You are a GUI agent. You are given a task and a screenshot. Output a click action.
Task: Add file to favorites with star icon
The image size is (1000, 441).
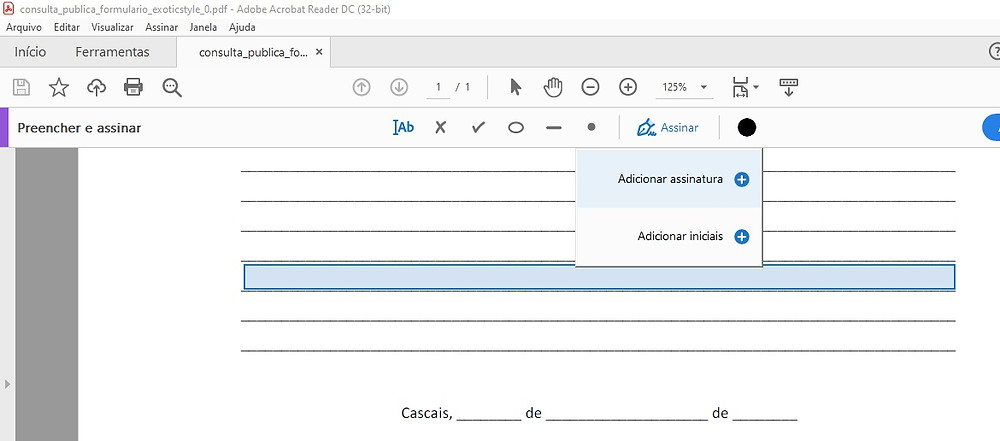click(59, 87)
